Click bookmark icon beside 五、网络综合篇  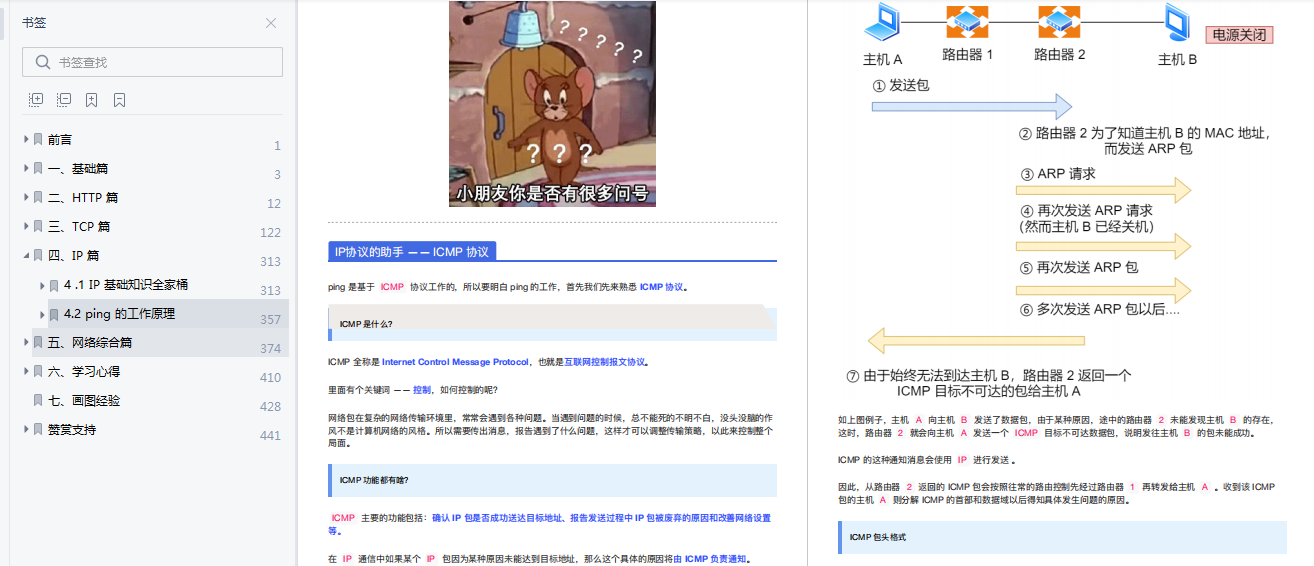tap(38, 342)
